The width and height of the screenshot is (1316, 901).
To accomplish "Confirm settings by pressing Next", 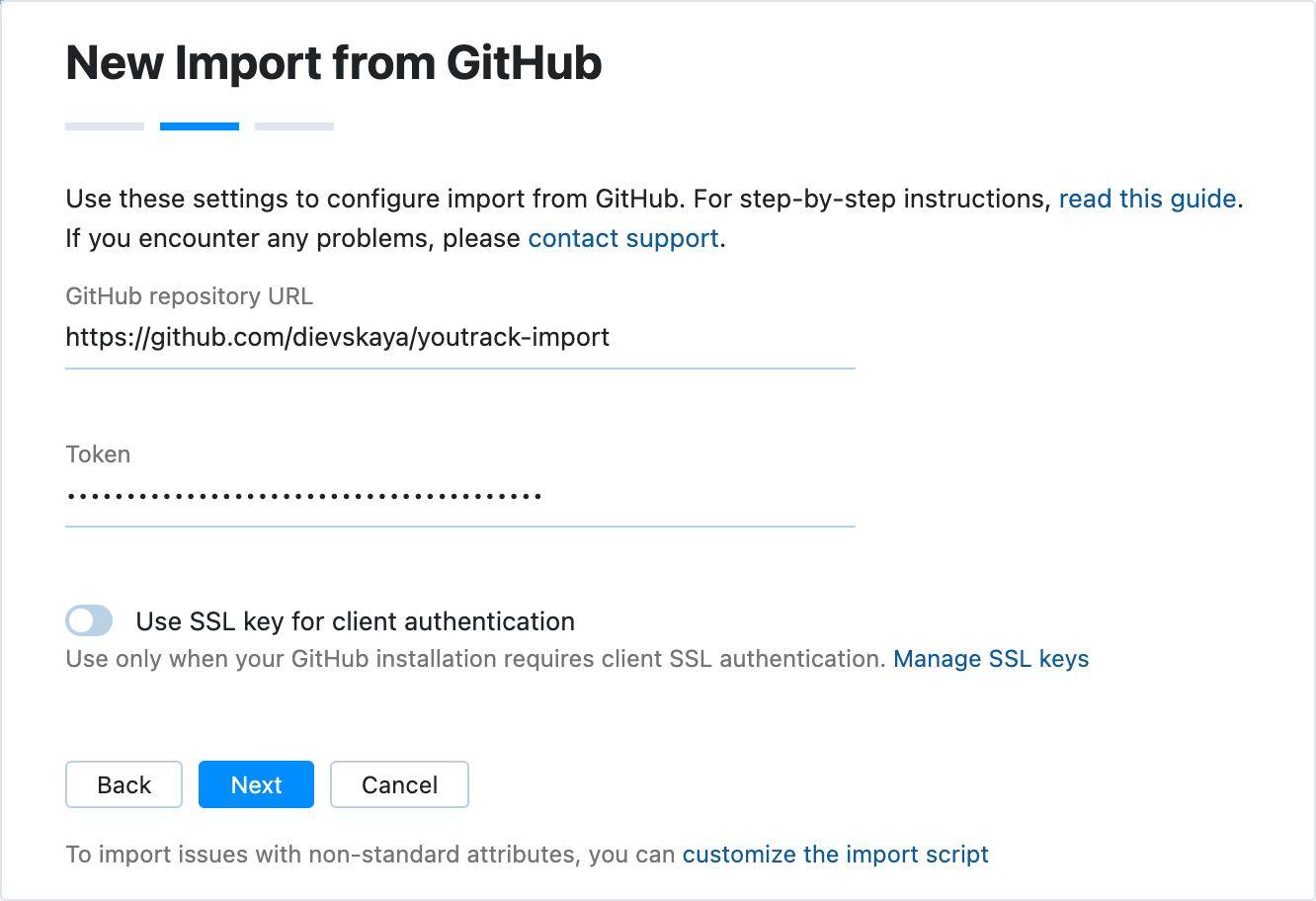I will click(256, 784).
